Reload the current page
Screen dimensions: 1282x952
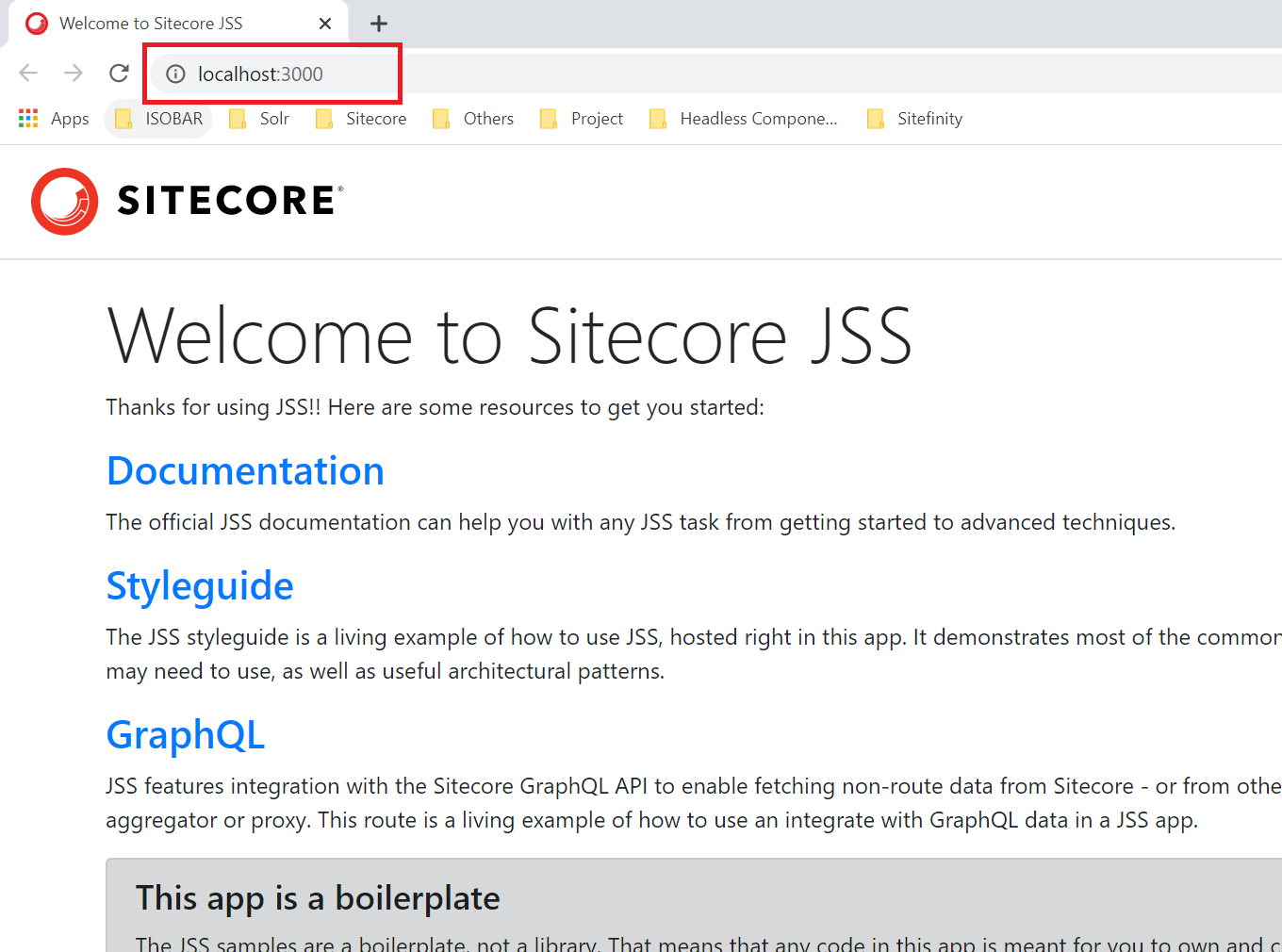[x=119, y=73]
